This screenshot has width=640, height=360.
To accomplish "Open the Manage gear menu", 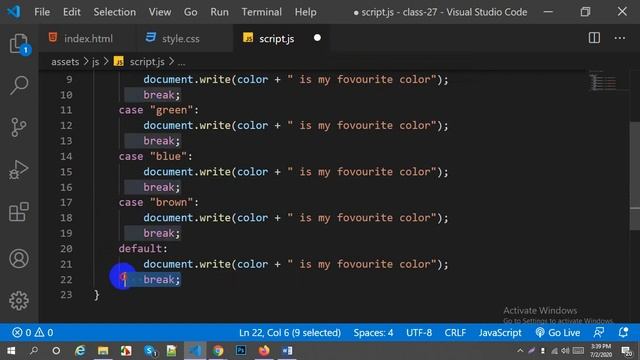I will pos(19,301).
